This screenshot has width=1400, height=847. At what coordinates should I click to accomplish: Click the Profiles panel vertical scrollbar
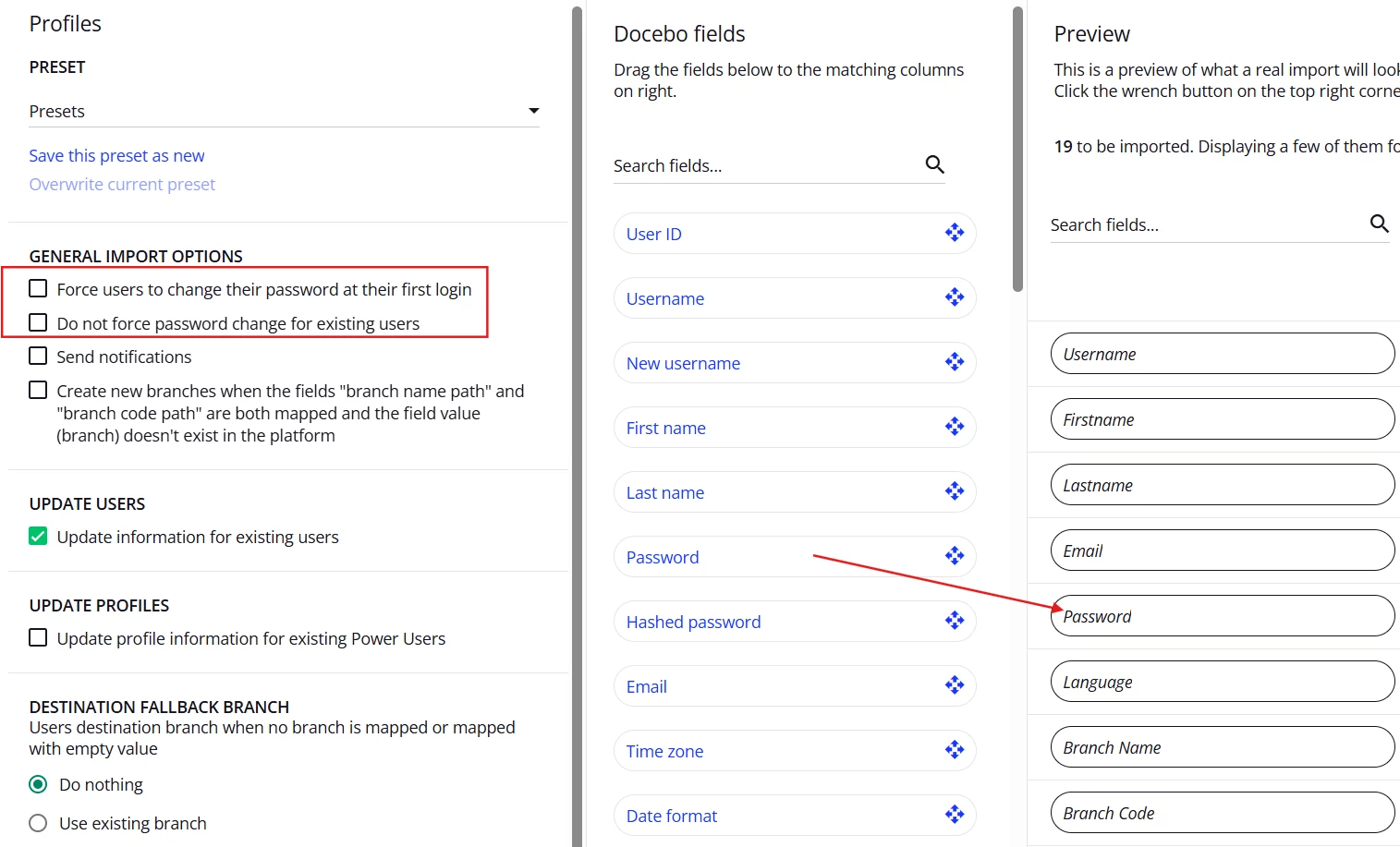tap(577, 425)
